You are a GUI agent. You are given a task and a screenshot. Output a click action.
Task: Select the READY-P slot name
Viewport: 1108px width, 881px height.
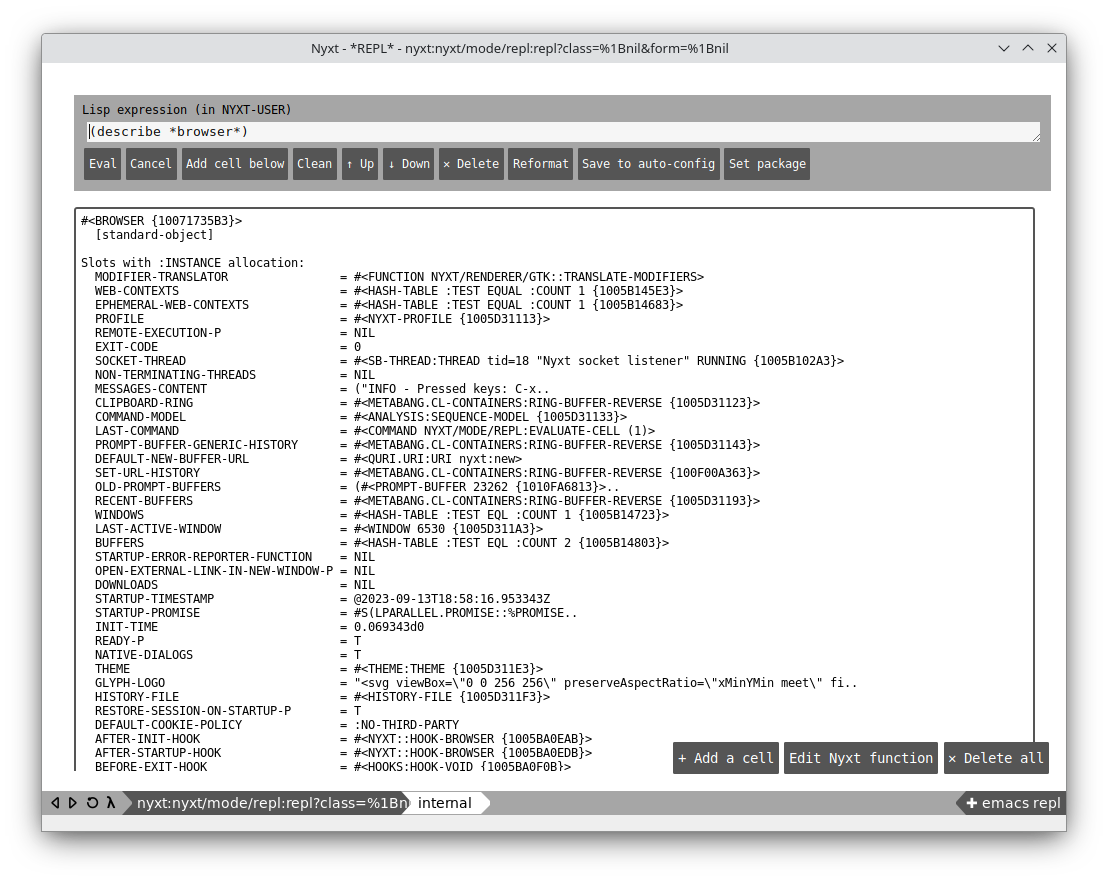tap(119, 641)
